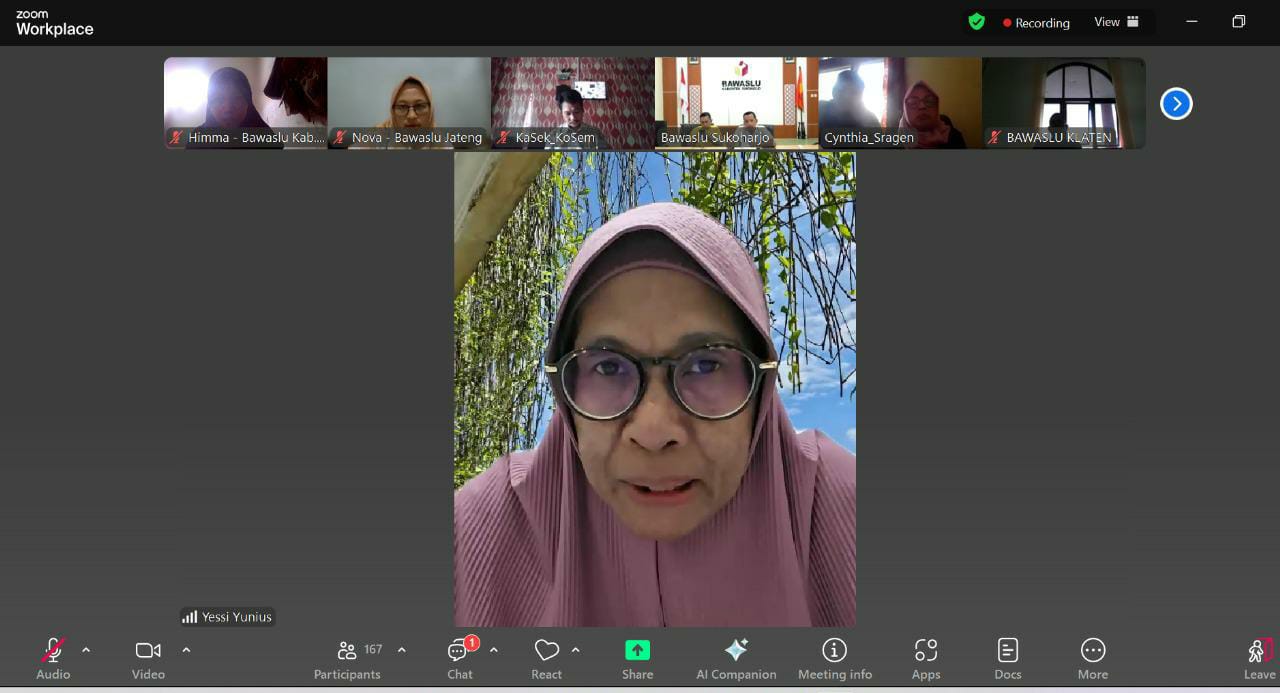Screen dimensions: 1280x693
Task: Start screen sharing with the green Share icon
Action: [636, 657]
